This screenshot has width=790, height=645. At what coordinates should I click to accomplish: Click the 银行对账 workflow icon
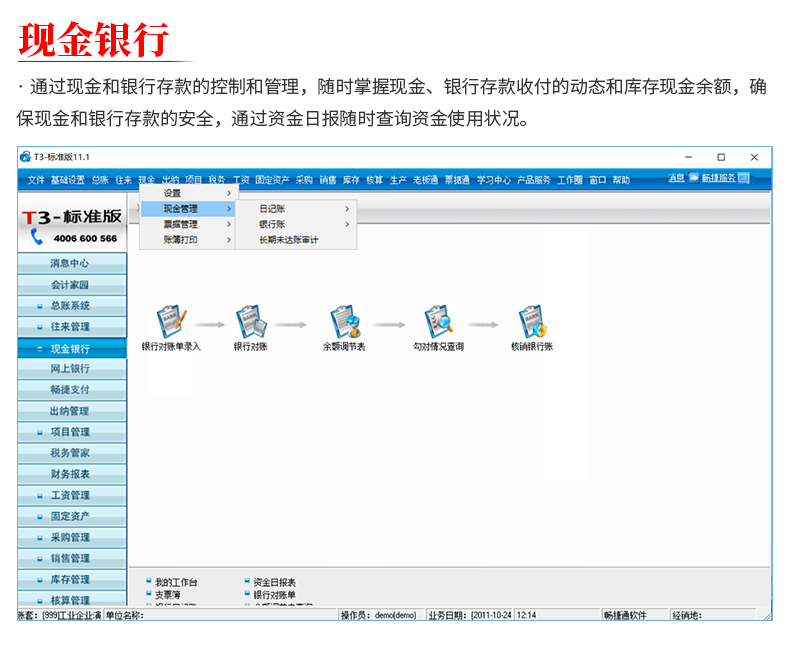[250, 322]
